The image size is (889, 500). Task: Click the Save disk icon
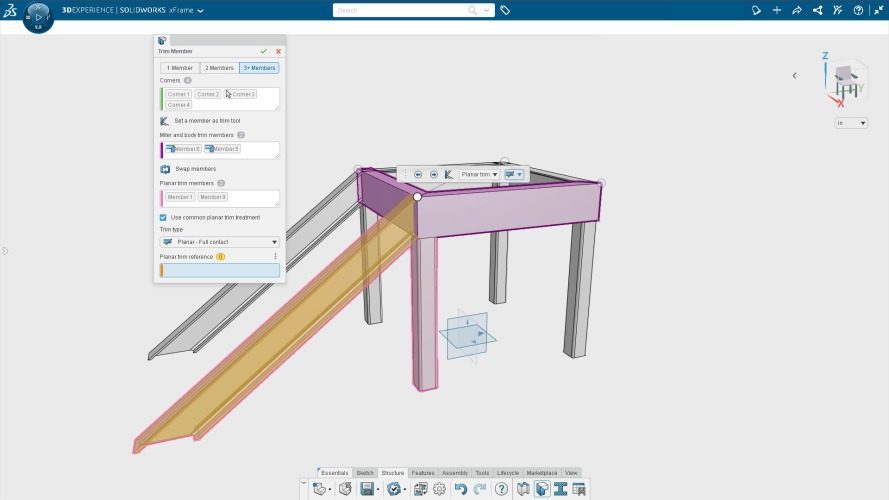pyautogui.click(x=367, y=489)
